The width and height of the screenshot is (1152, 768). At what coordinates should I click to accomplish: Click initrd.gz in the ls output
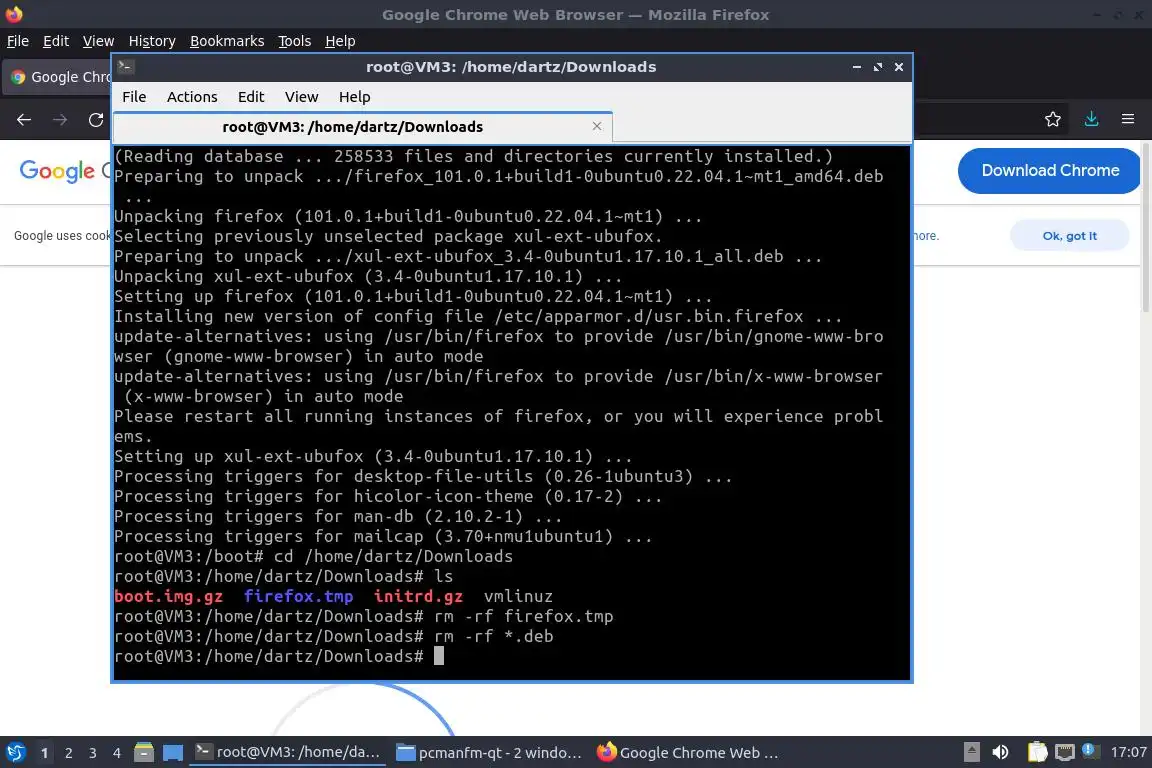click(418, 597)
